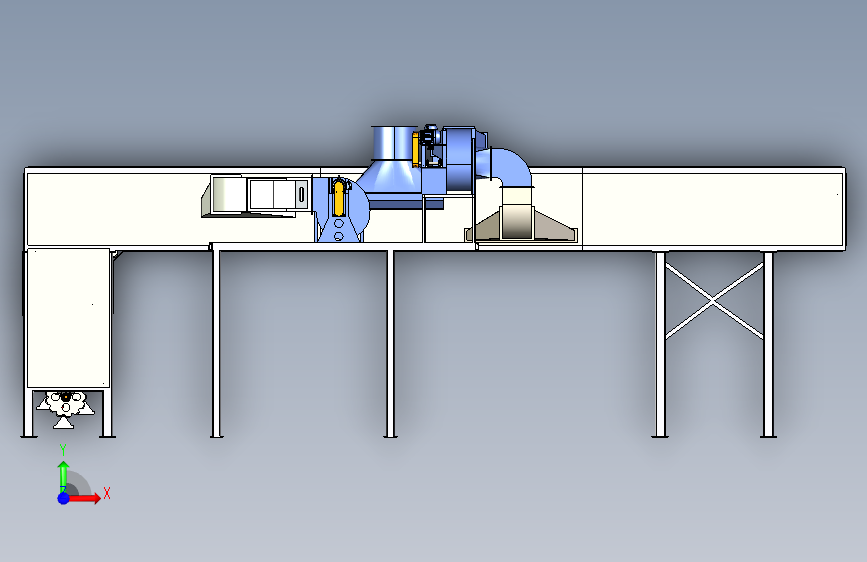Select the middle support leg
This screenshot has height=562, width=867.
point(390,344)
